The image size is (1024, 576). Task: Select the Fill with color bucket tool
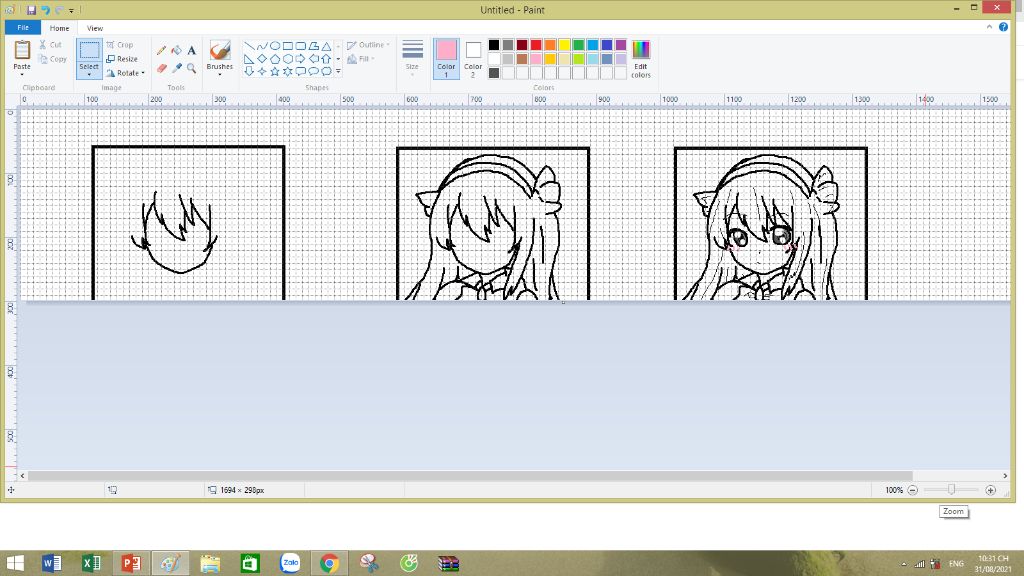[176, 50]
